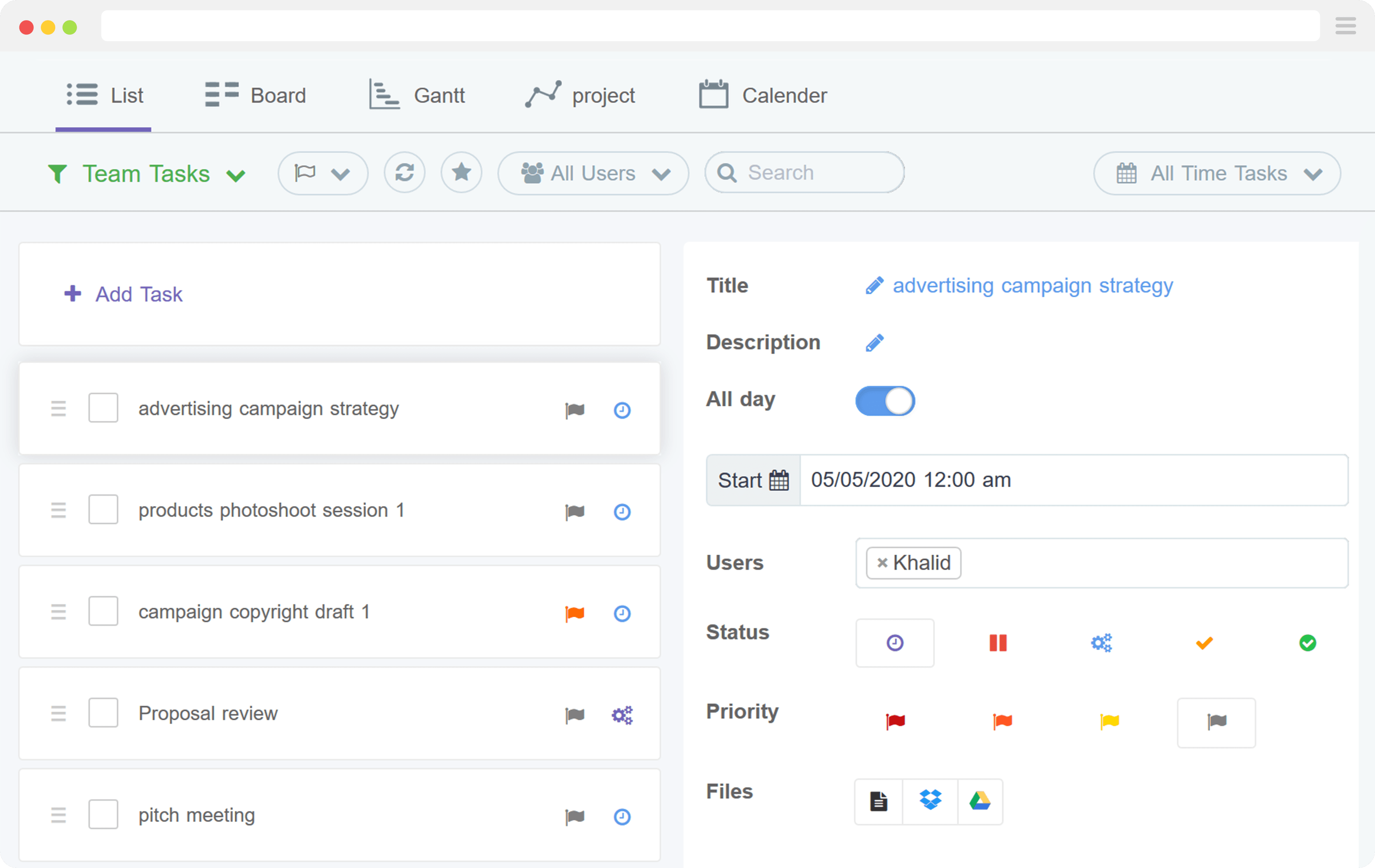Check the pitch meeting task checkbox

point(103,814)
